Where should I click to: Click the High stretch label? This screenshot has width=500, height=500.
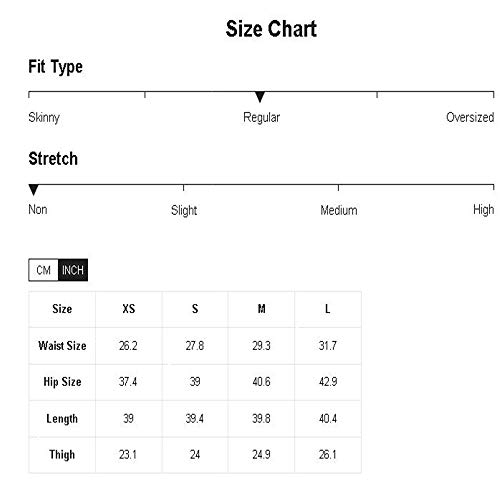(483, 210)
